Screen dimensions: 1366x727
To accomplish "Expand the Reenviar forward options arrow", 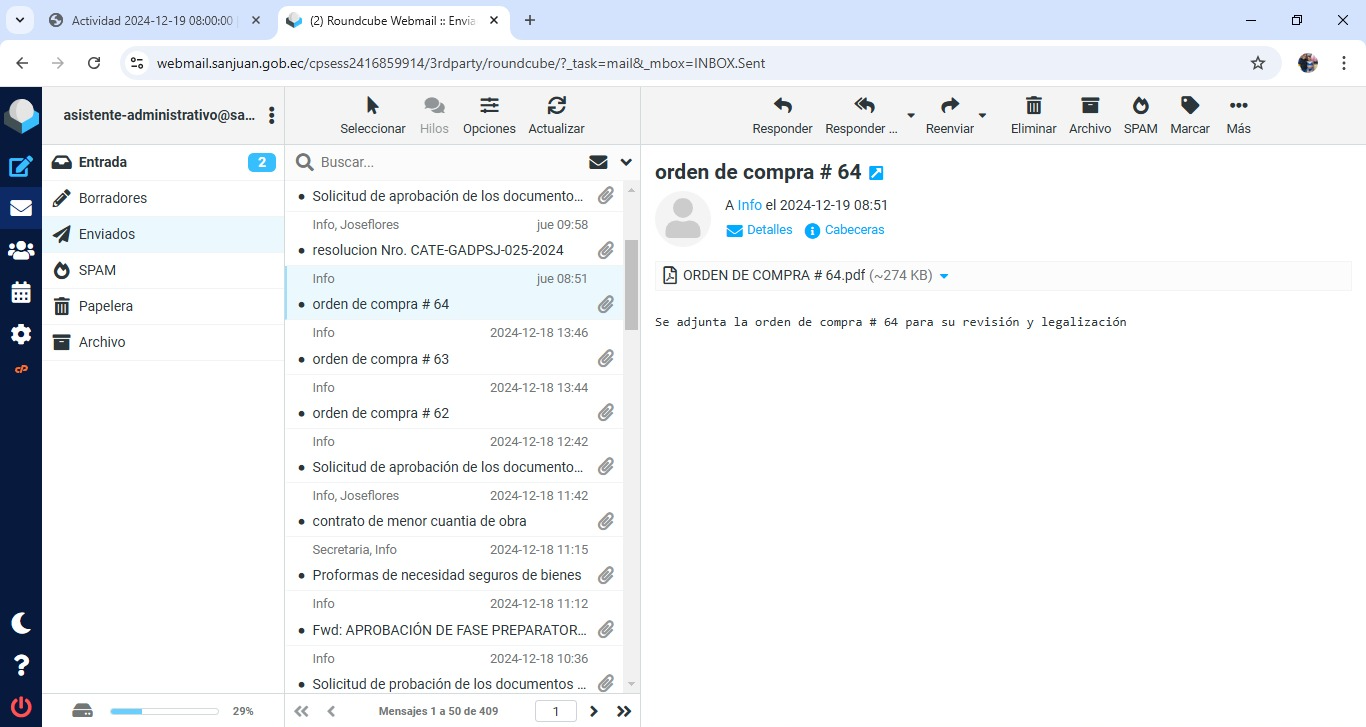I will pos(982,116).
